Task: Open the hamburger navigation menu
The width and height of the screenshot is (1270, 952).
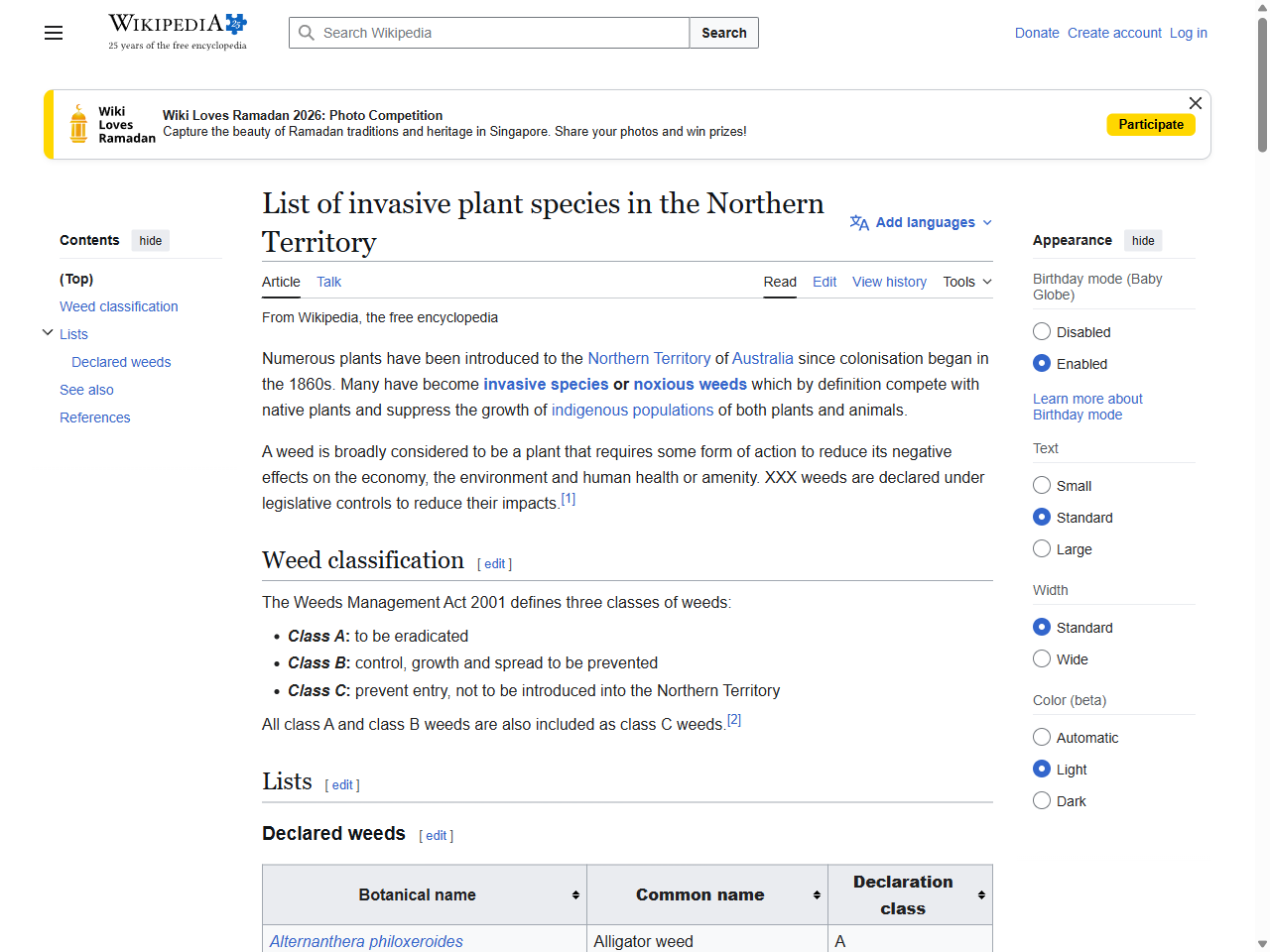Action: coord(53,33)
